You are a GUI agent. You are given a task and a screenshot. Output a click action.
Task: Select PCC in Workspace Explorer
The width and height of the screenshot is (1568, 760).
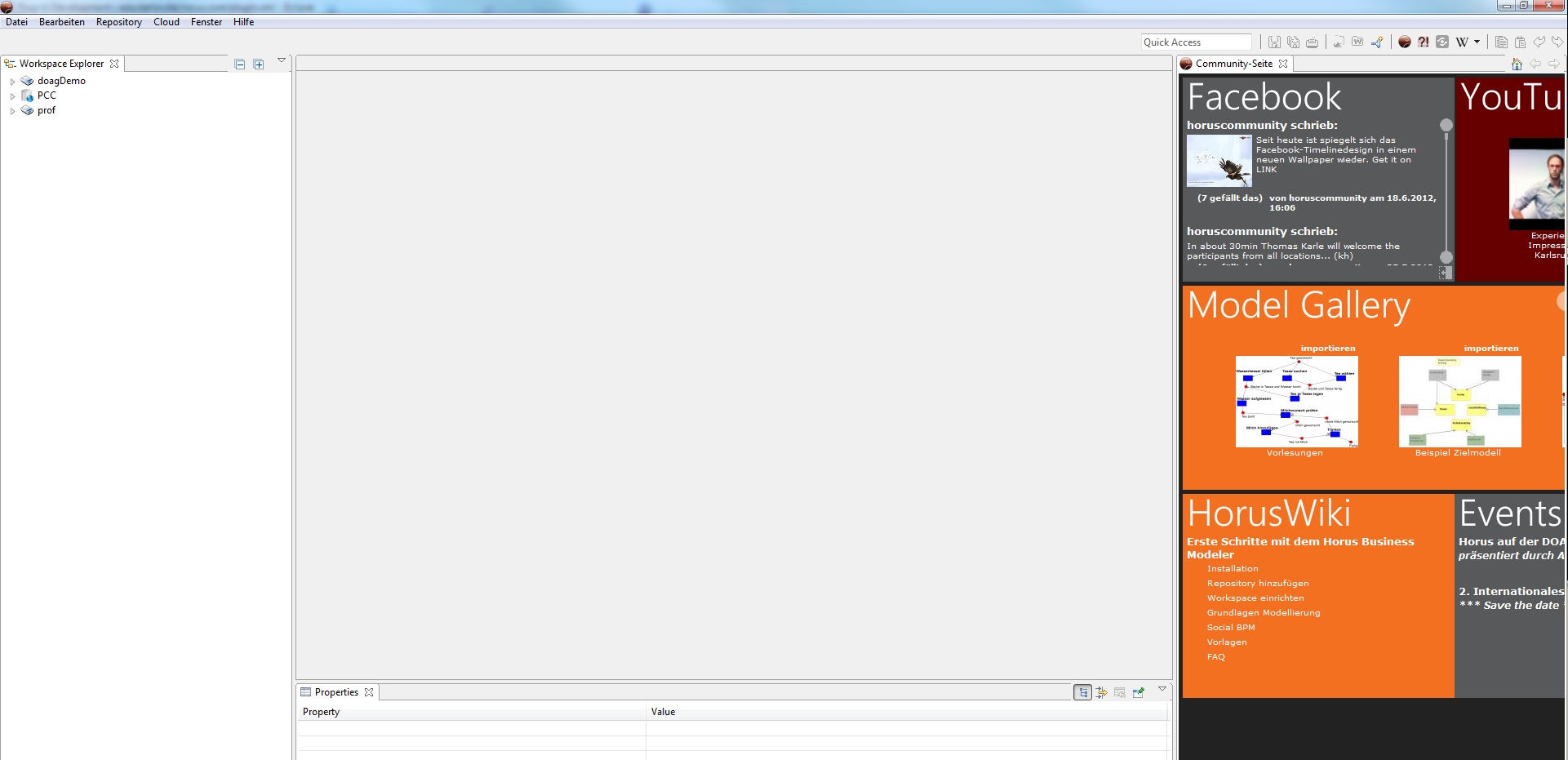point(47,96)
